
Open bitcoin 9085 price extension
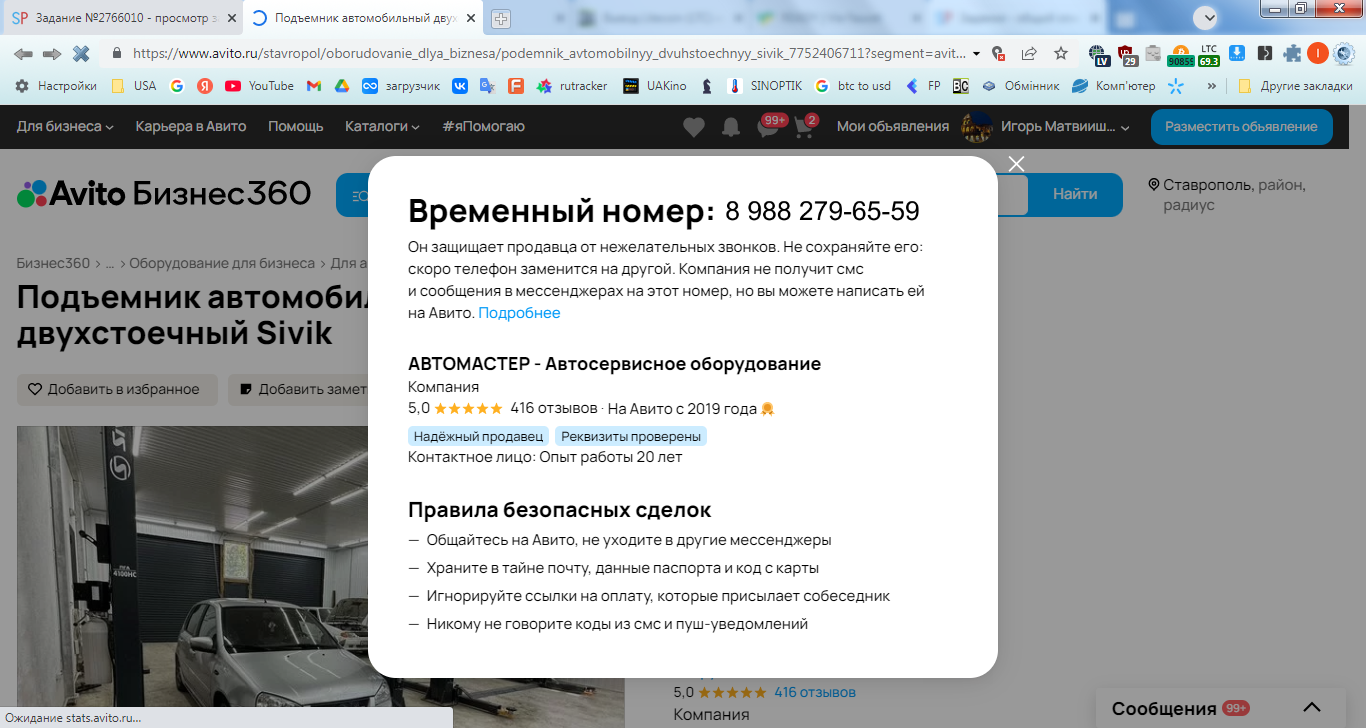pyautogui.click(x=1181, y=55)
